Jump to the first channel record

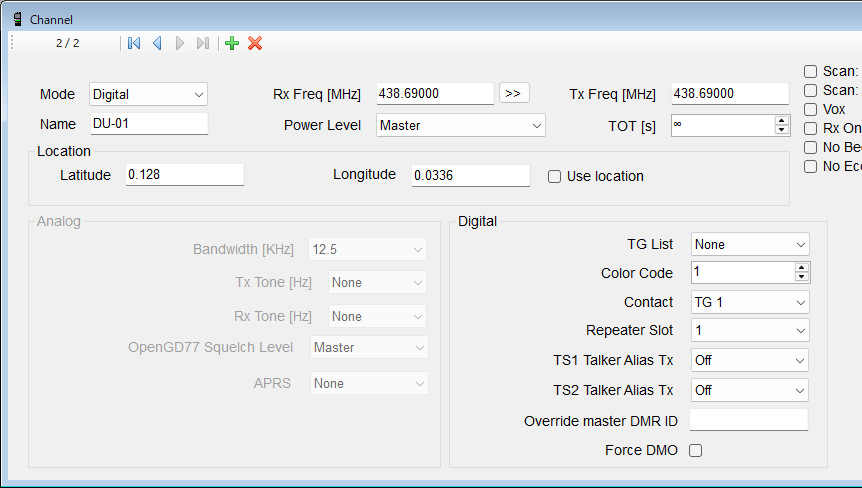[134, 43]
